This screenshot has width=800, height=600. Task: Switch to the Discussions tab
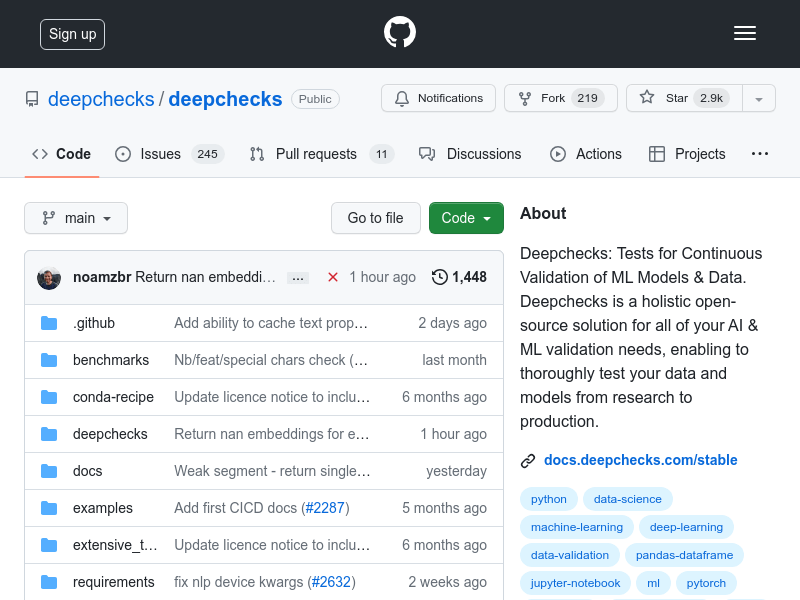[470, 154]
